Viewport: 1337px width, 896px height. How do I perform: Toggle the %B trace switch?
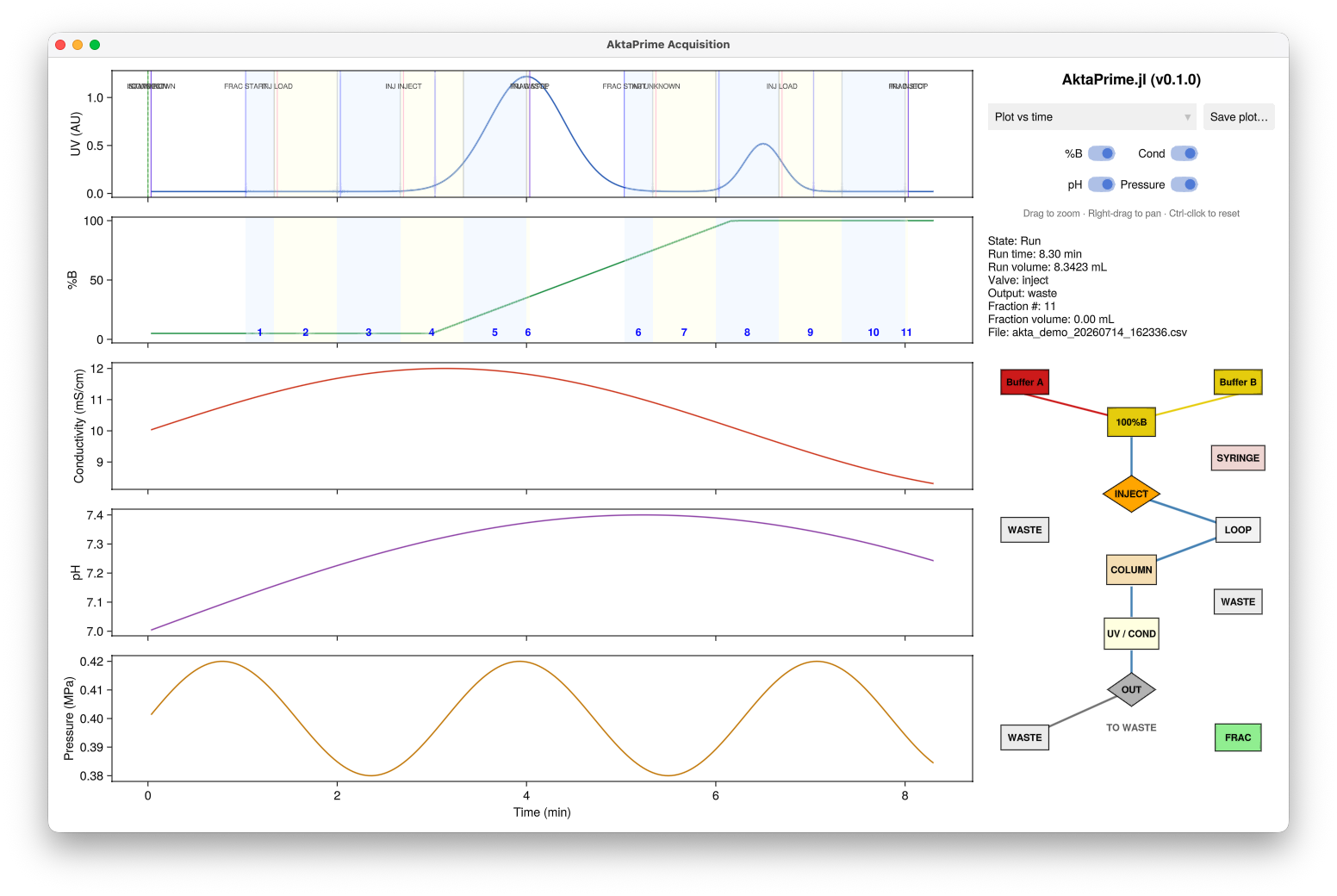point(1102,153)
